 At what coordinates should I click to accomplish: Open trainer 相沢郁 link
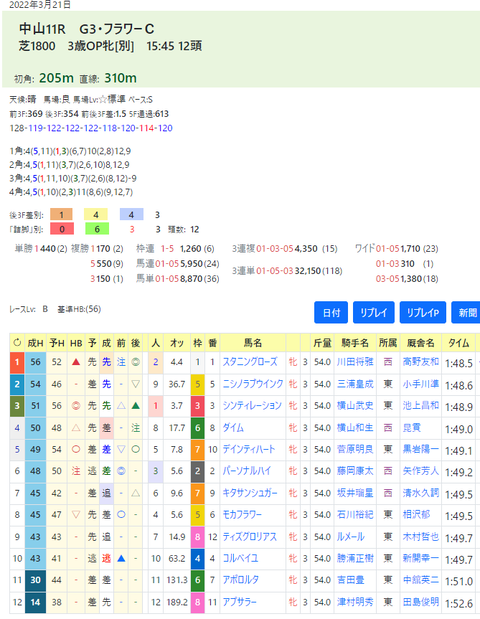coord(416,515)
